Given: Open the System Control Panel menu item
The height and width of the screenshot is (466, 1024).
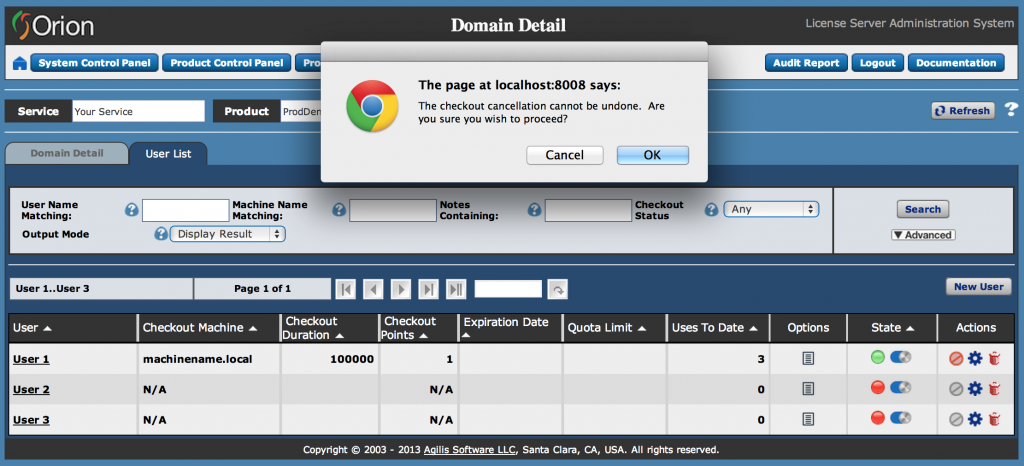Looking at the screenshot, I should 94,63.
